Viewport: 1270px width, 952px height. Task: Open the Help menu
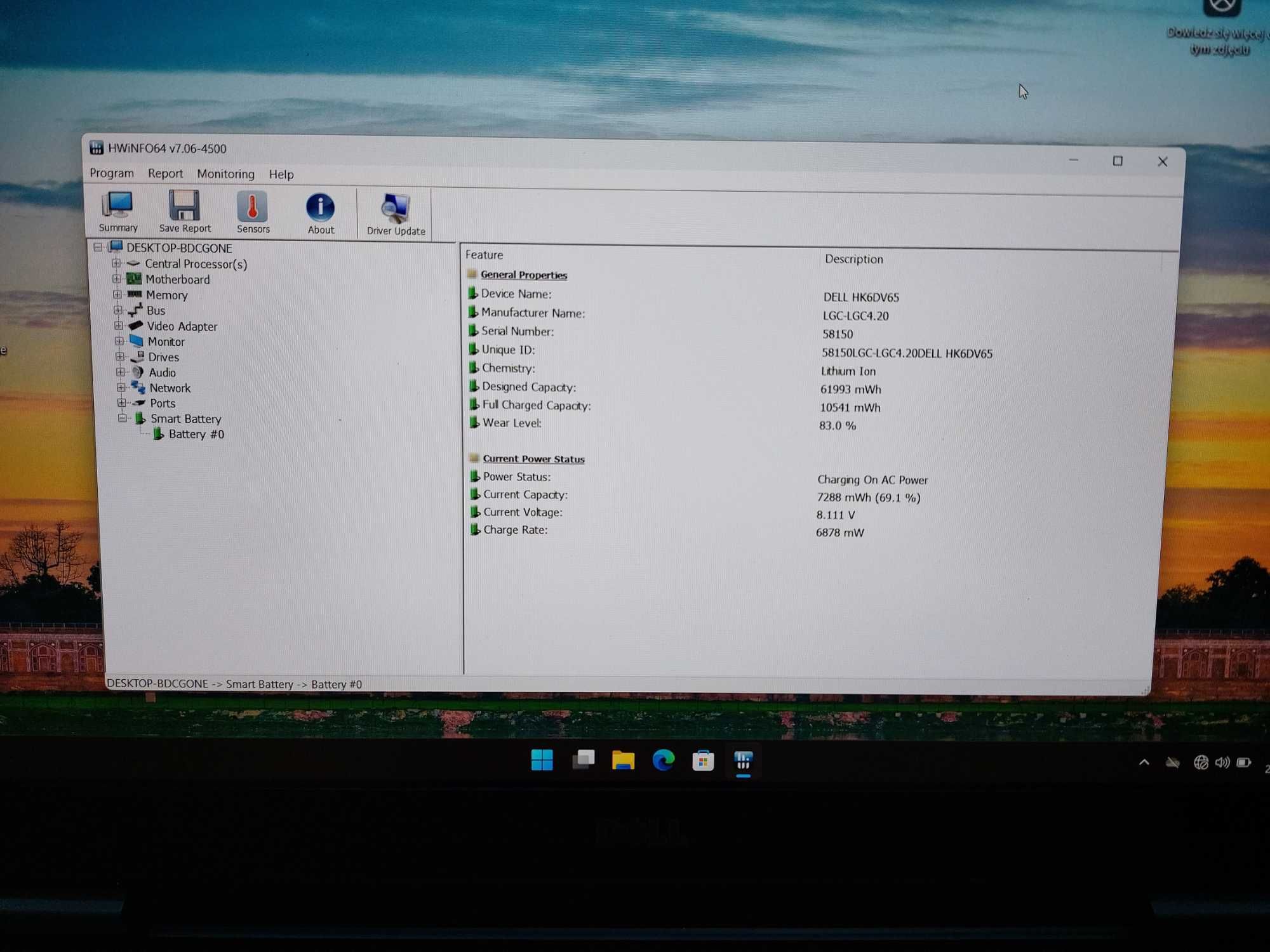click(x=281, y=175)
